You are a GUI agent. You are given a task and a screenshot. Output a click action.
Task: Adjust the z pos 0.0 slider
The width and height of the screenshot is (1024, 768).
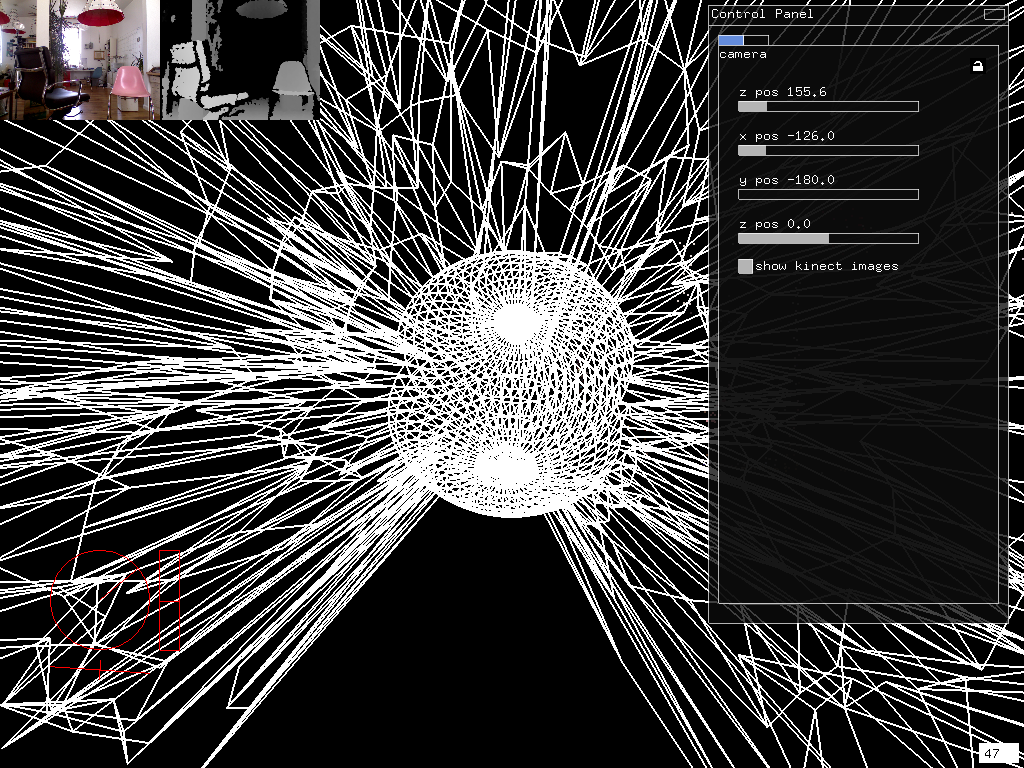[x=828, y=239]
